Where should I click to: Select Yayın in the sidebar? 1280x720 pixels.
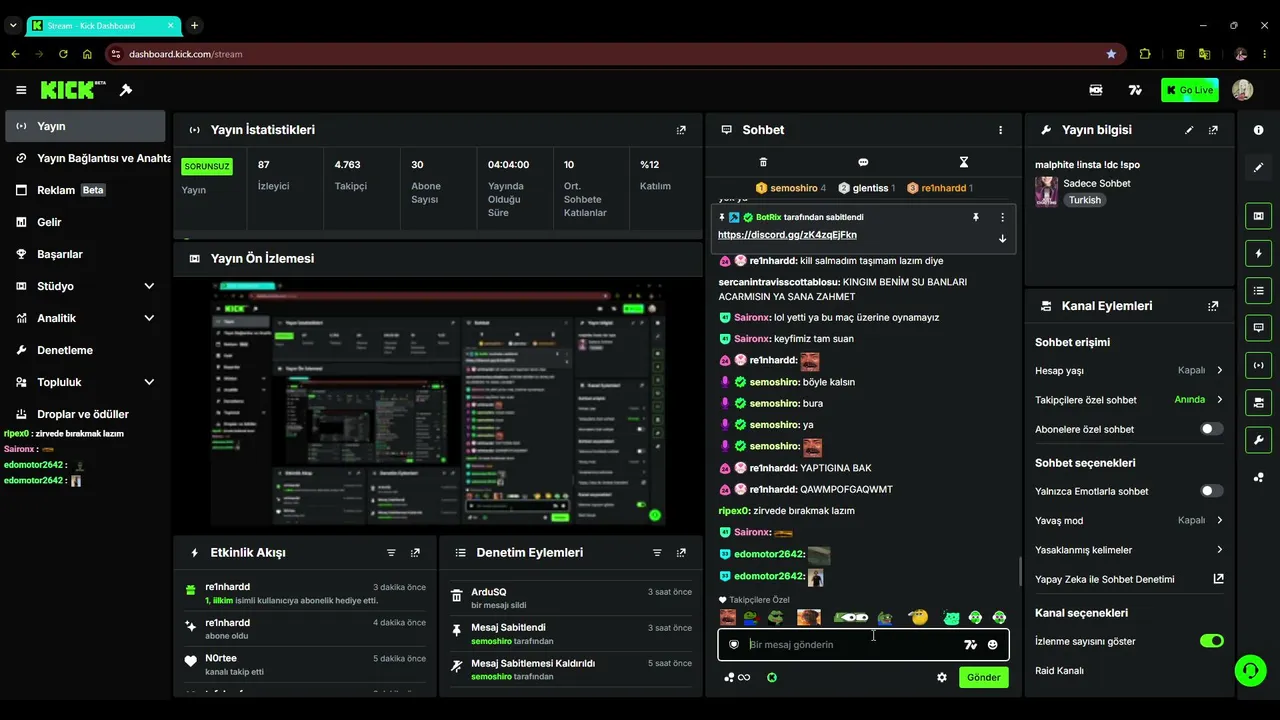[x=85, y=126]
